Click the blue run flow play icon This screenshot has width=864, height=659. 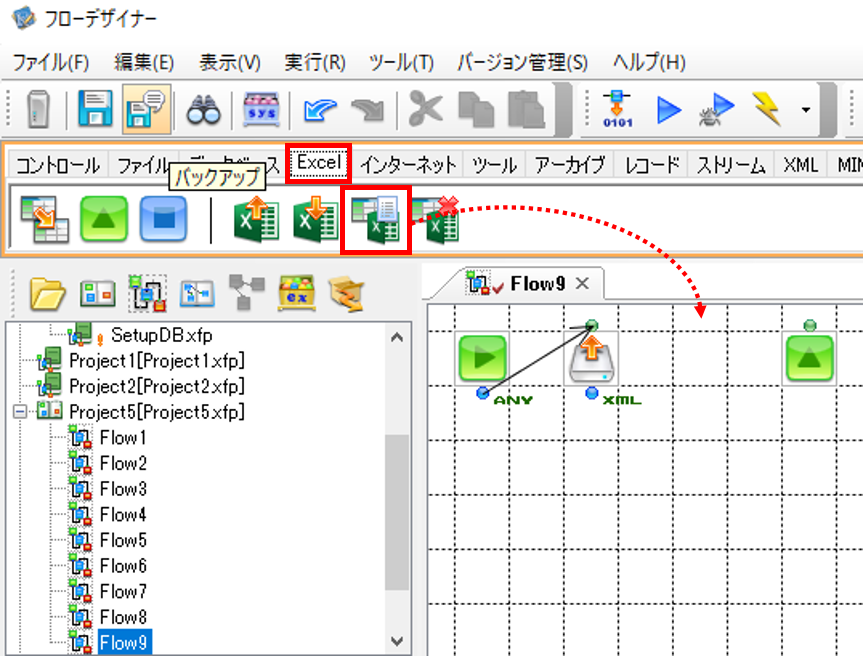click(x=669, y=110)
